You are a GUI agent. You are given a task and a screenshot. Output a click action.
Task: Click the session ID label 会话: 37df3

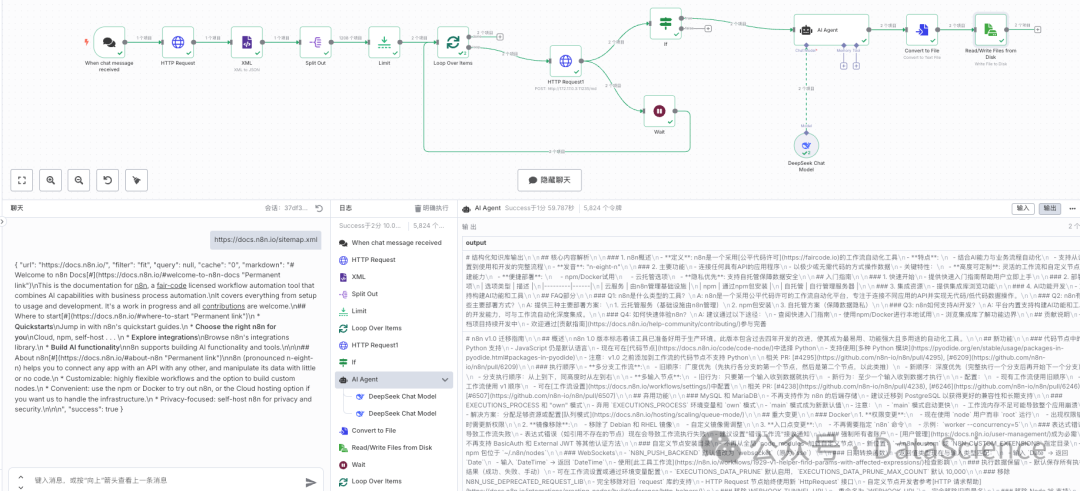(288, 207)
